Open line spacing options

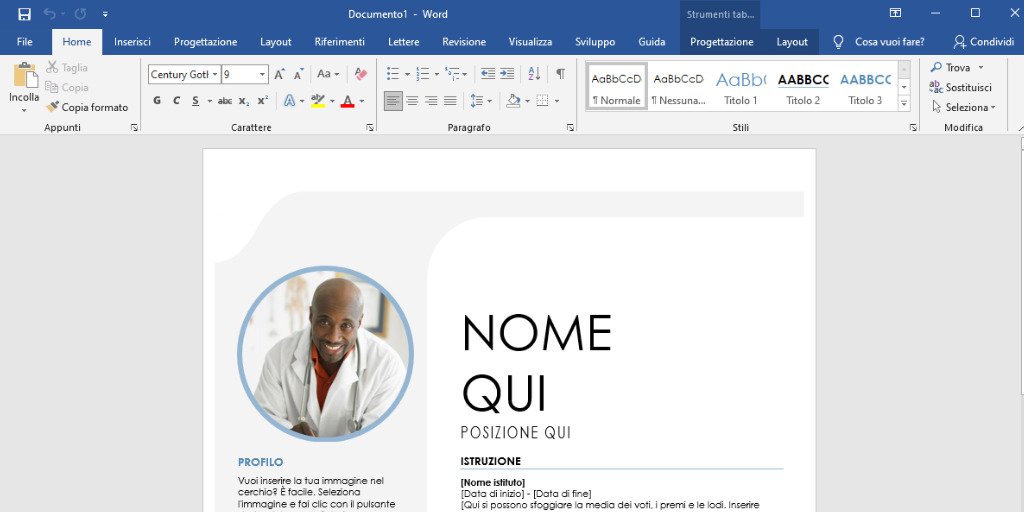click(481, 101)
